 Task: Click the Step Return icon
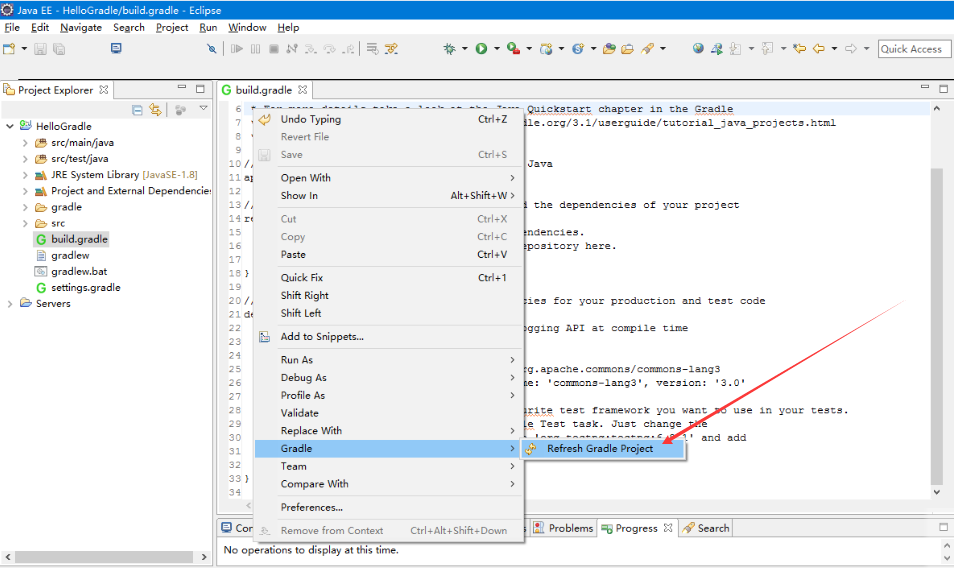click(x=349, y=49)
